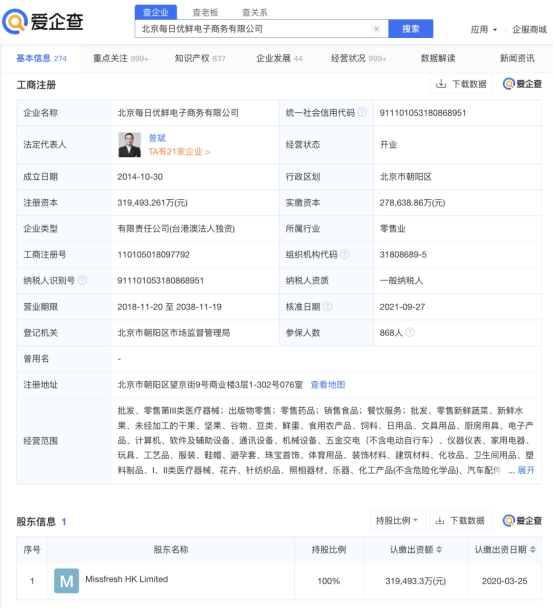This screenshot has height=609, width=554.
Task: Click the 组织机构代码 value 31808689-5
Action: [403, 254]
